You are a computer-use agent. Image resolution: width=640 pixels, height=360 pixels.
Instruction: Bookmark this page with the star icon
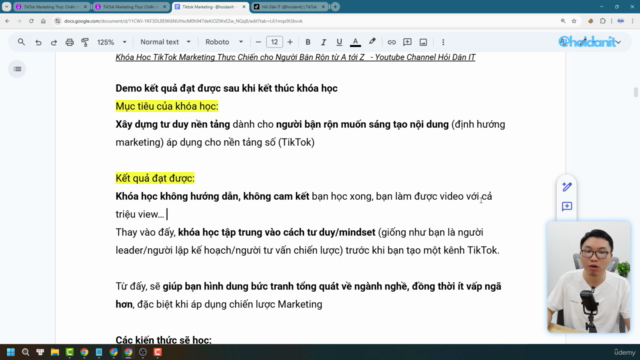tap(574, 21)
